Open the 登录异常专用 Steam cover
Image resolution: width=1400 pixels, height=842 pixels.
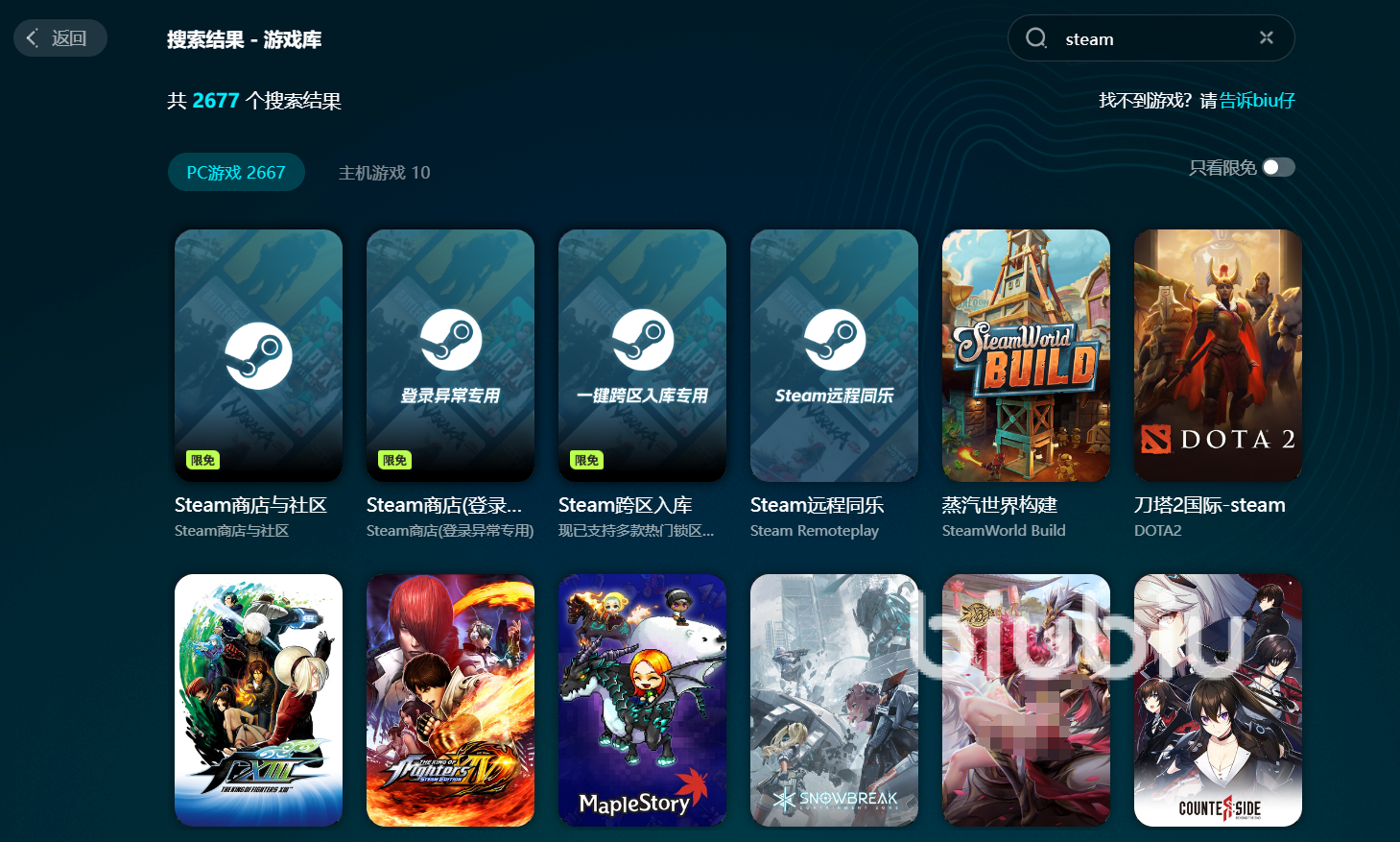click(450, 355)
